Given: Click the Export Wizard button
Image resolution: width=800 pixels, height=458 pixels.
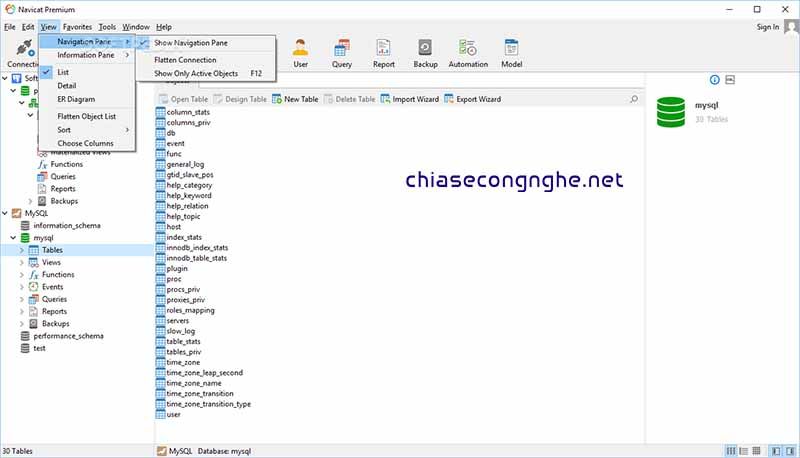Looking at the screenshot, I should [x=473, y=99].
